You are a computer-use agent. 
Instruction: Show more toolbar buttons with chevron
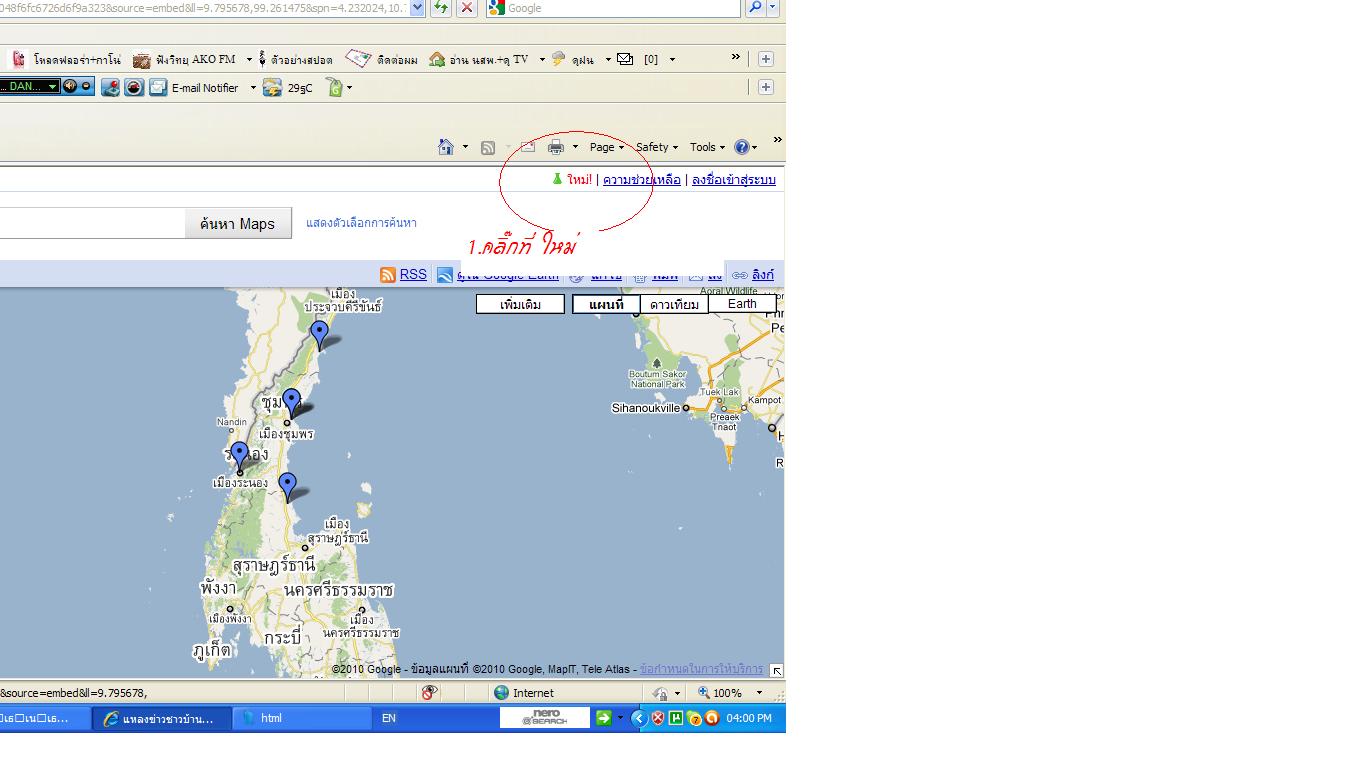click(736, 58)
